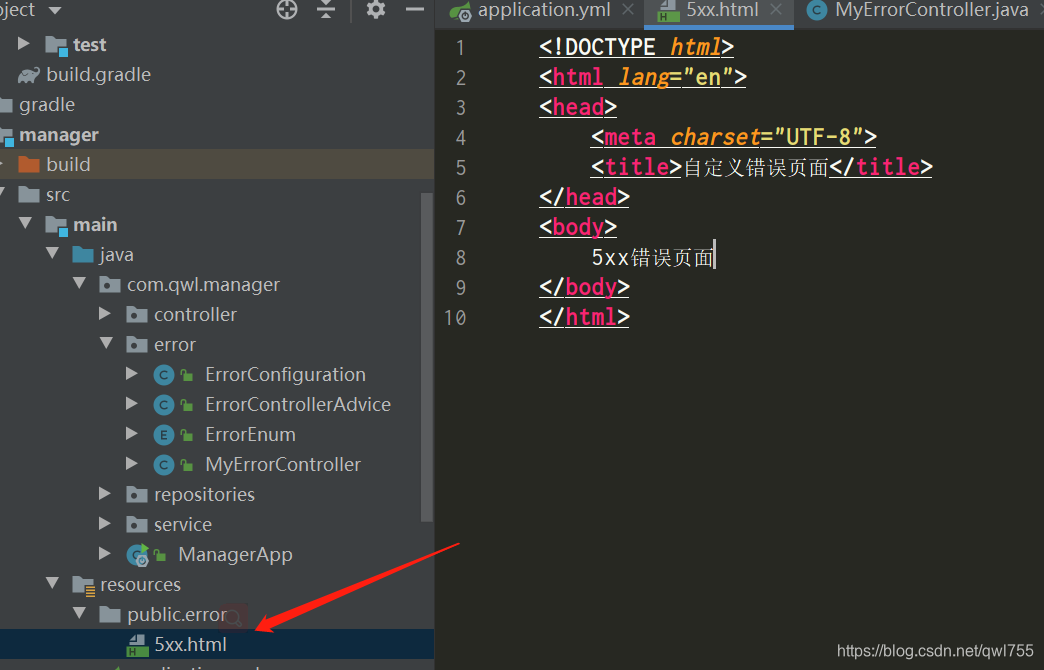Open the Project panel settings gear
Screen dimensions: 1044x670
374,11
